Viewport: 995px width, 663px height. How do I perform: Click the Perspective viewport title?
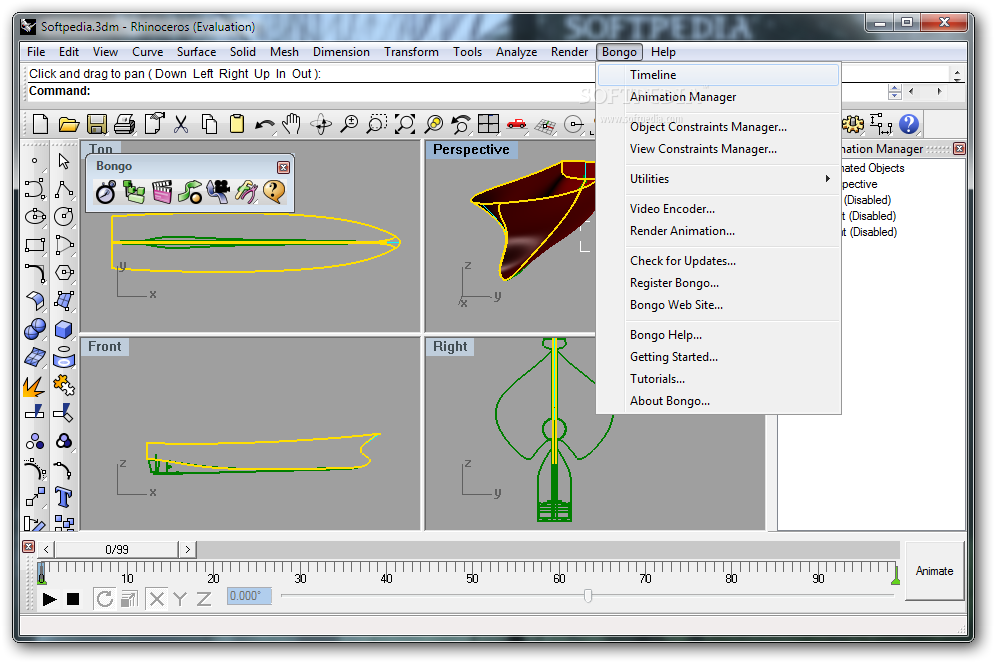471,150
